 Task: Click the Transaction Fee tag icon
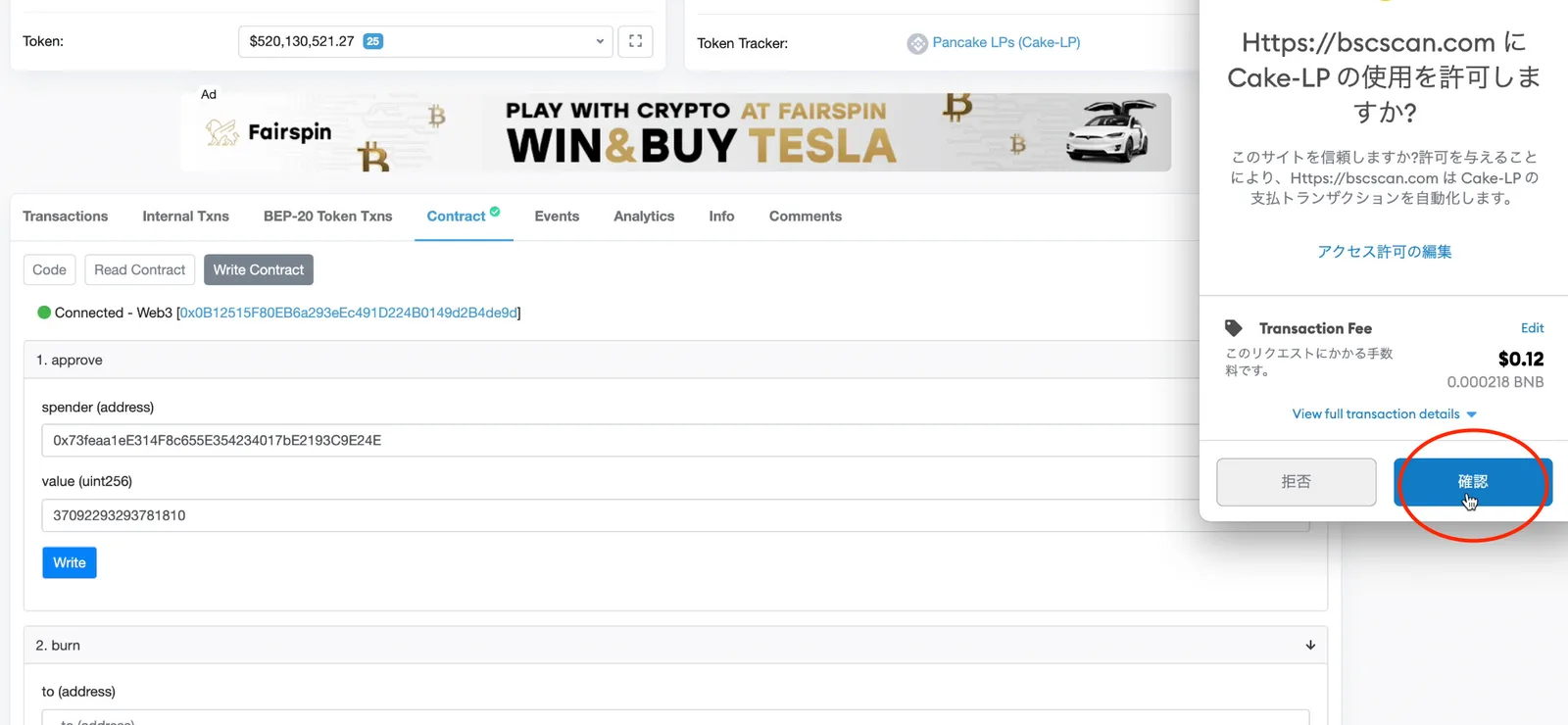[1234, 328]
